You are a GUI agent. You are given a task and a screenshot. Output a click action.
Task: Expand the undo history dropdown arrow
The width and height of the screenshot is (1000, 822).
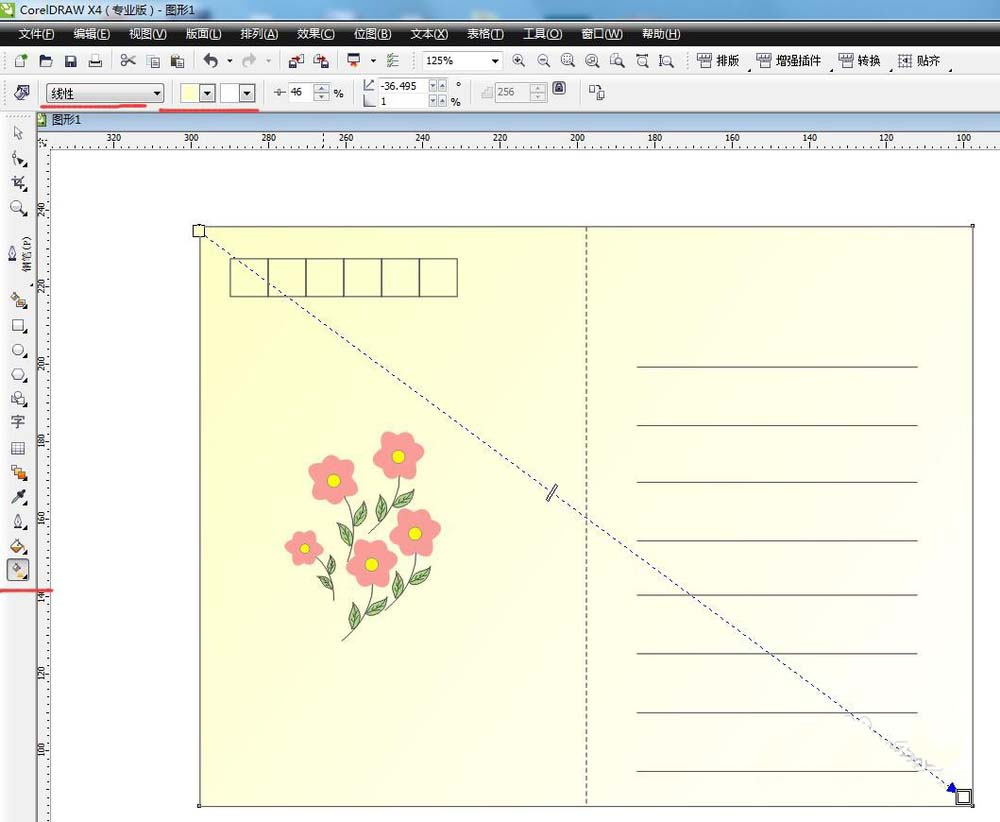click(230, 61)
